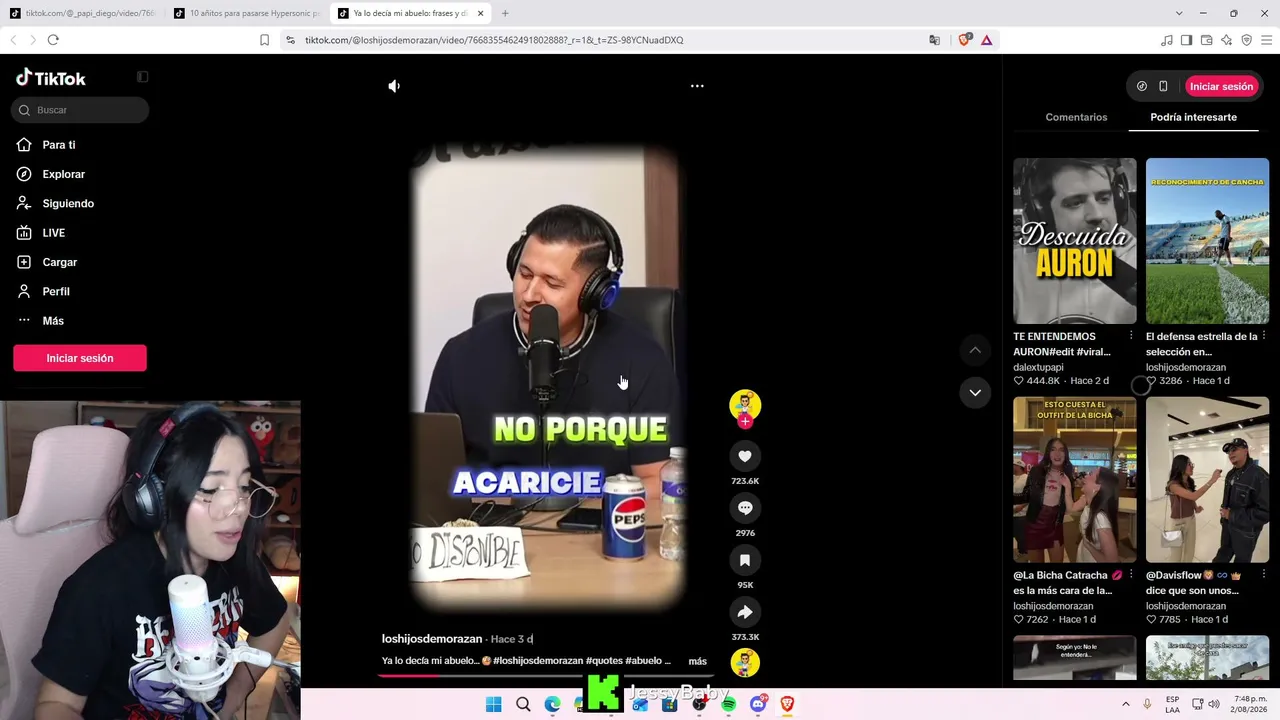1280x720 pixels.
Task: Collapse the TikTok sidebar panel
Action: point(142,77)
